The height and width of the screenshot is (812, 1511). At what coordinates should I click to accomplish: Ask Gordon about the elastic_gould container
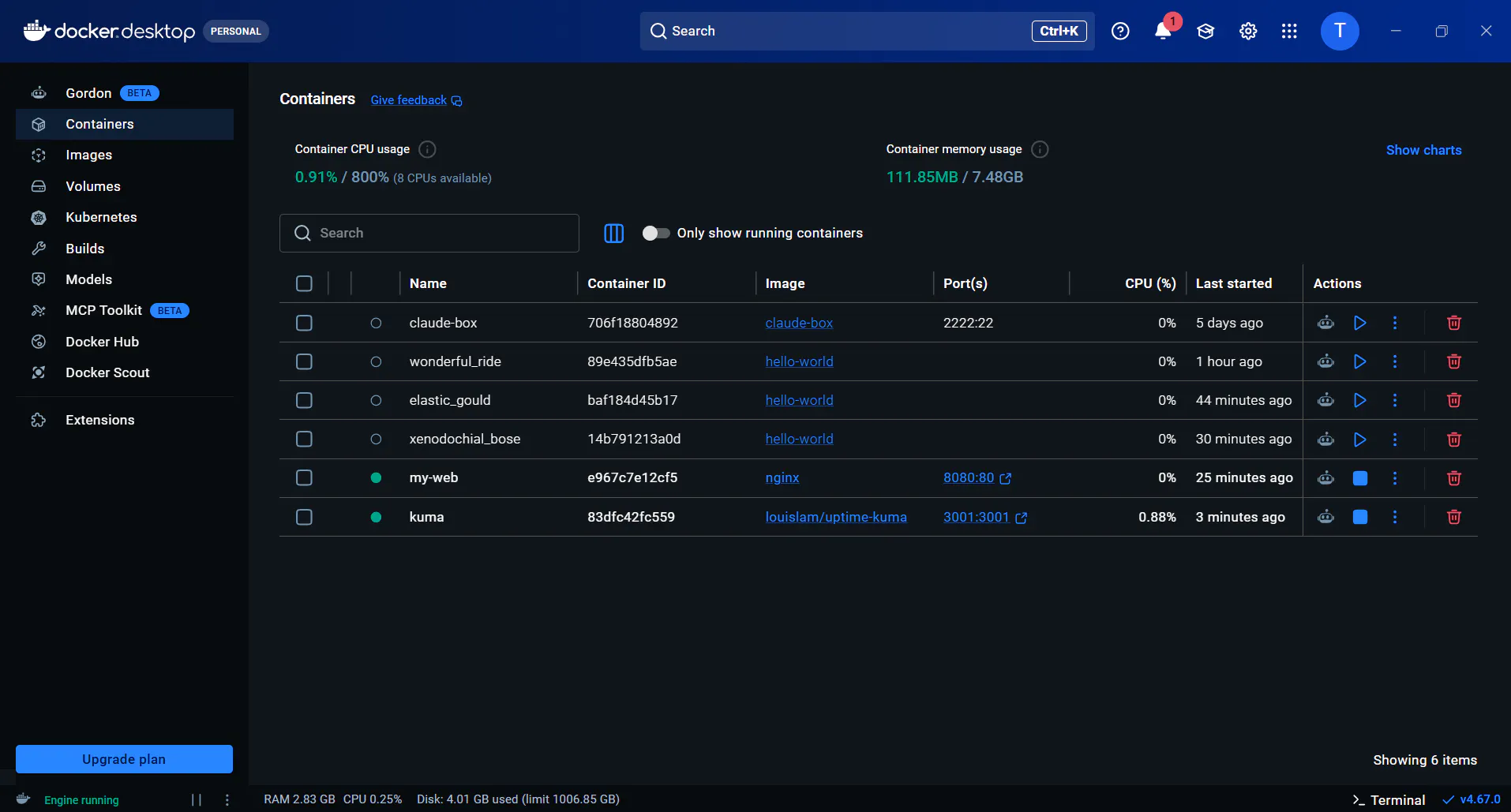(x=1326, y=400)
